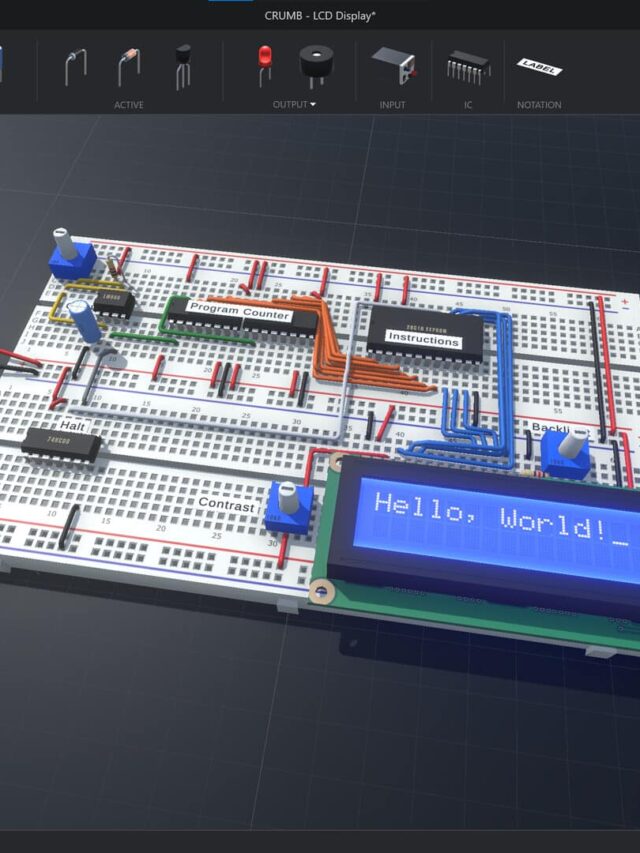The image size is (640, 853).
Task: Select the yellow wire near the LM555
Action: [x=56, y=309]
